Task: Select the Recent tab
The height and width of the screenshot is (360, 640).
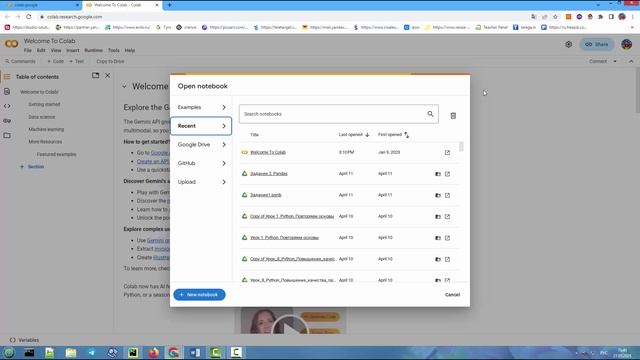Action: pos(201,126)
